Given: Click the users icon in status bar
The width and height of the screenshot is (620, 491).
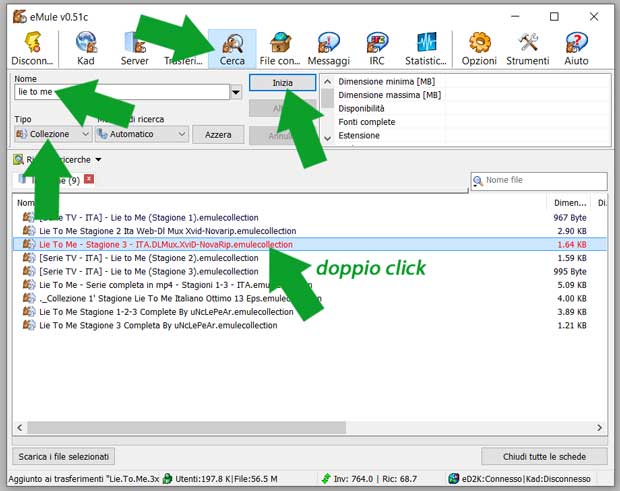Looking at the screenshot, I should [x=168, y=478].
